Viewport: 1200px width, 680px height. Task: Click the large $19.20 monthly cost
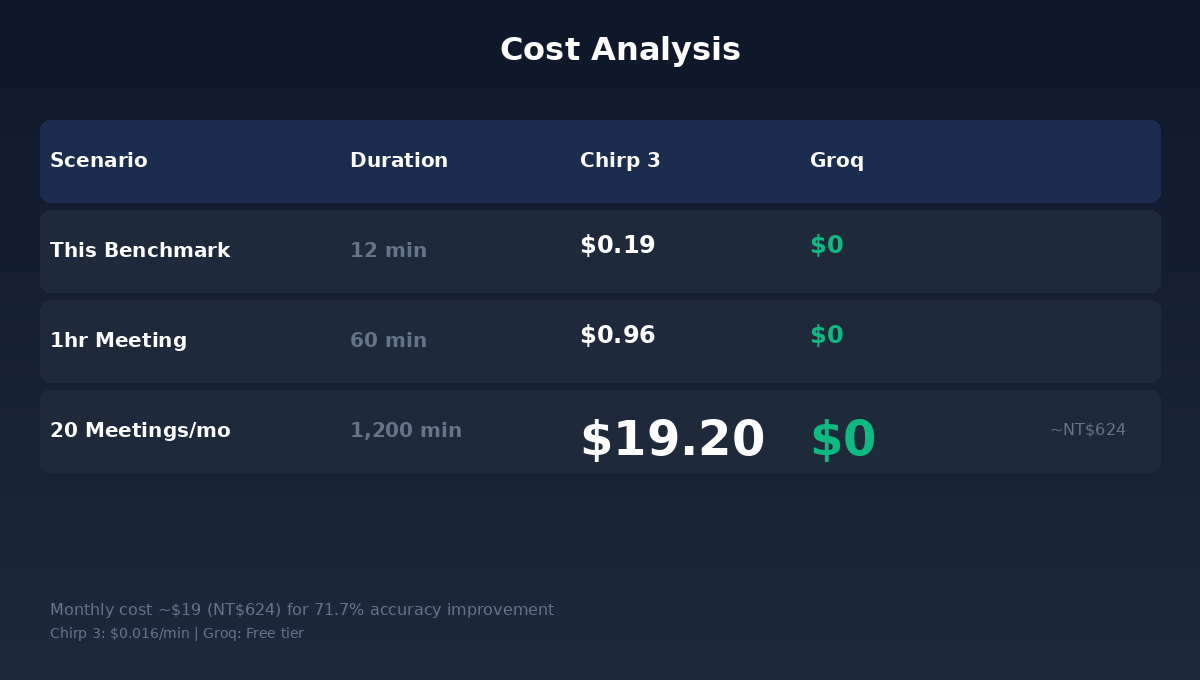[672, 440]
